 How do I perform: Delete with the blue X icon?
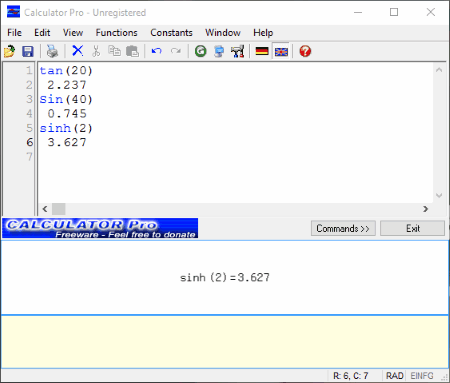click(x=78, y=51)
